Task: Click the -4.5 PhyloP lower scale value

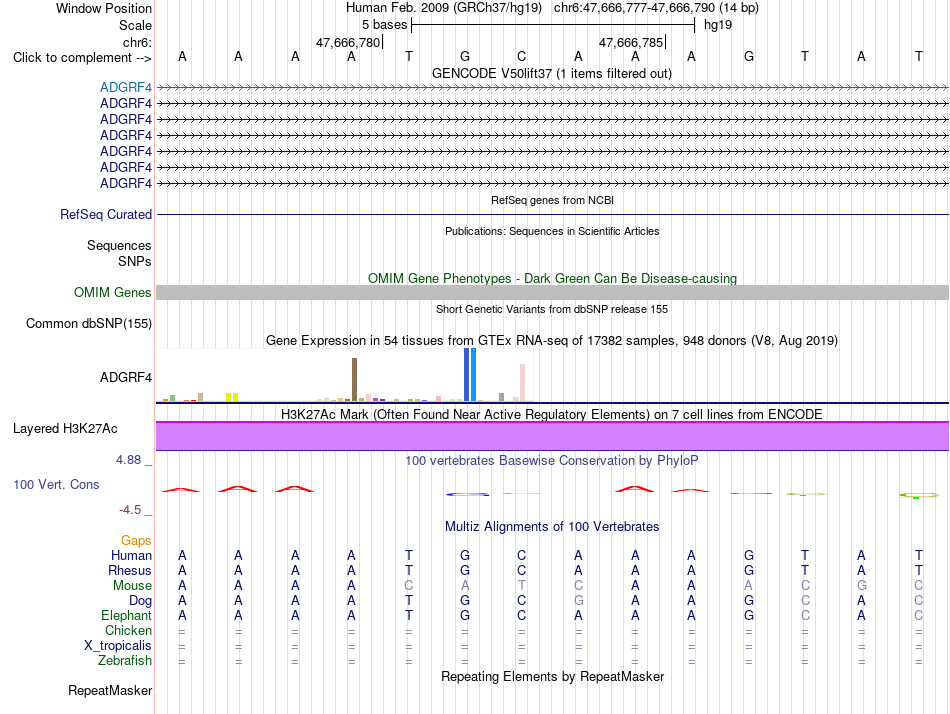Action: pyautogui.click(x=130, y=510)
